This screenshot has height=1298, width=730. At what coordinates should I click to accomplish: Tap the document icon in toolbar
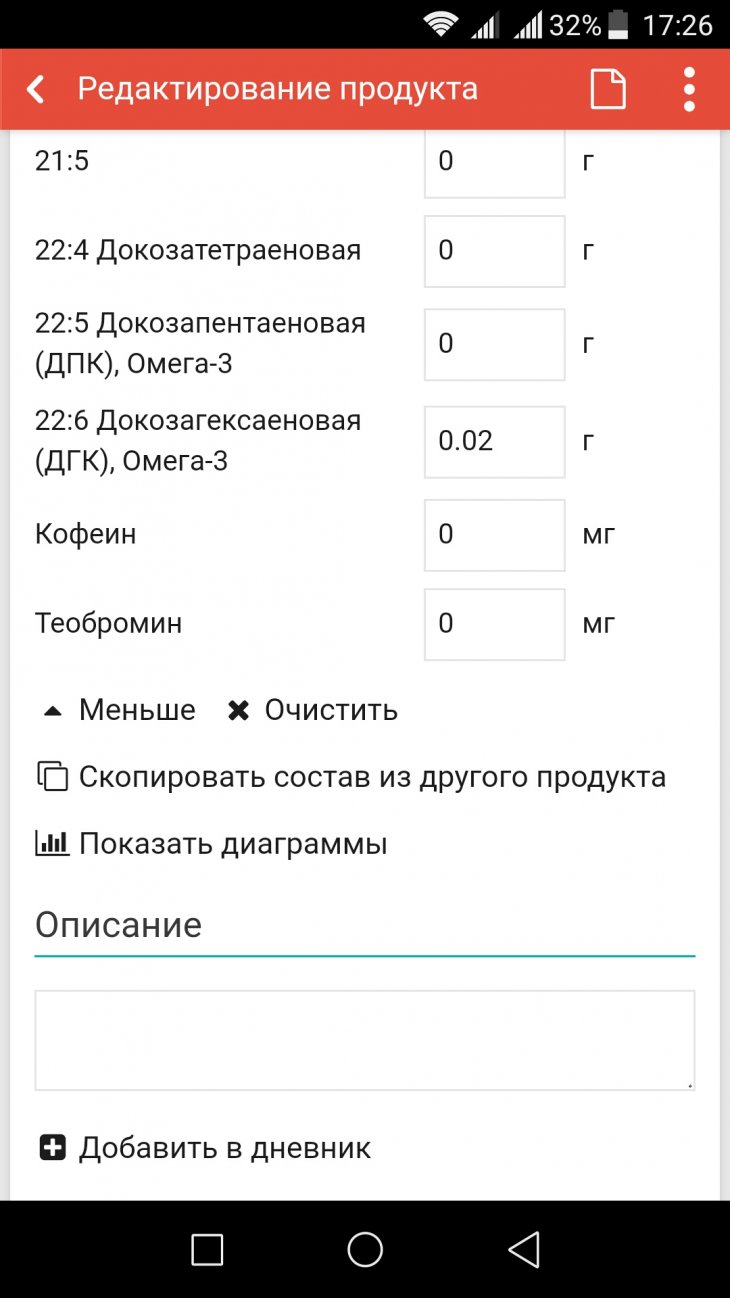[x=607, y=90]
